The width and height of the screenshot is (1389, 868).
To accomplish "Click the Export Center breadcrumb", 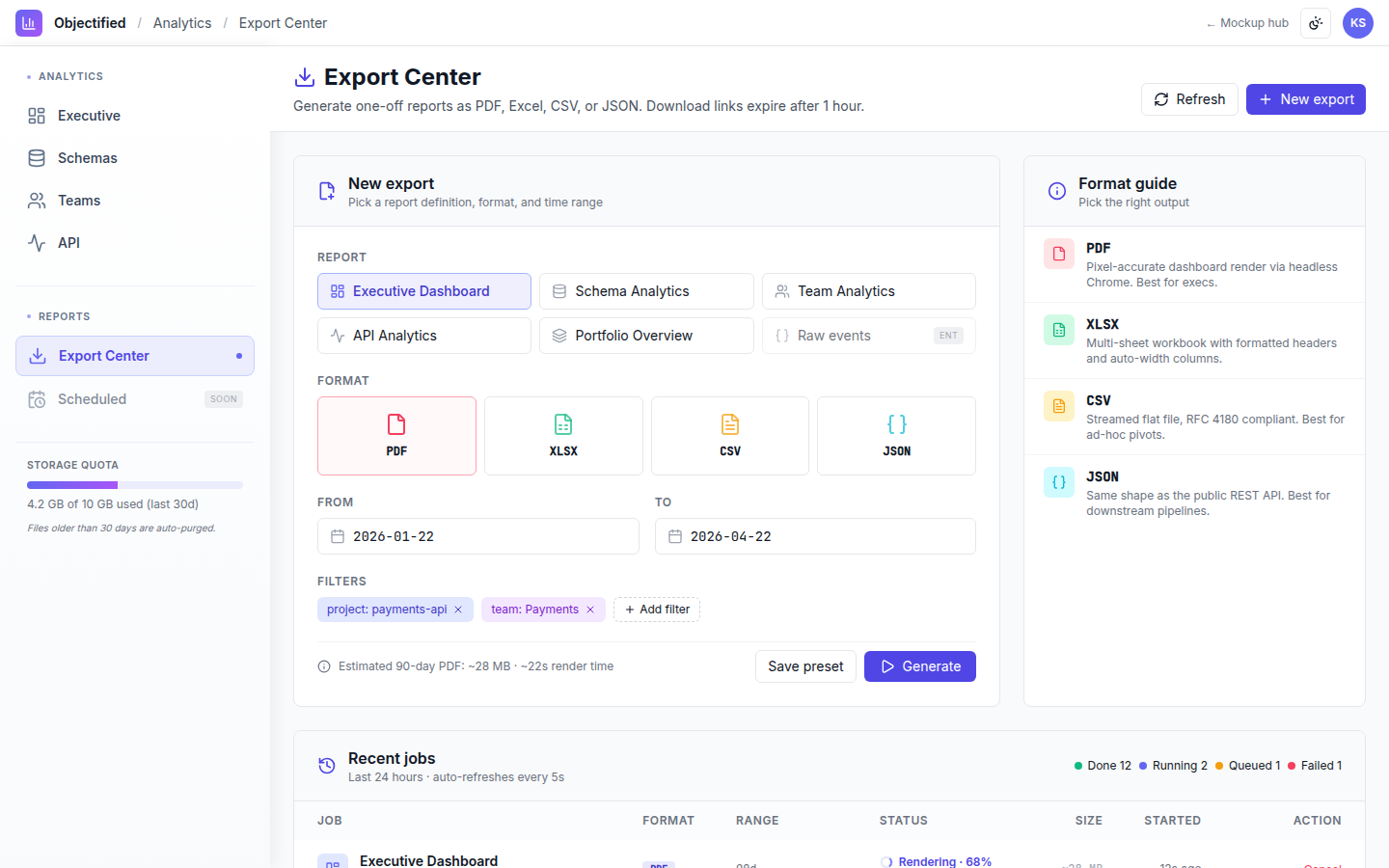I will point(283,23).
